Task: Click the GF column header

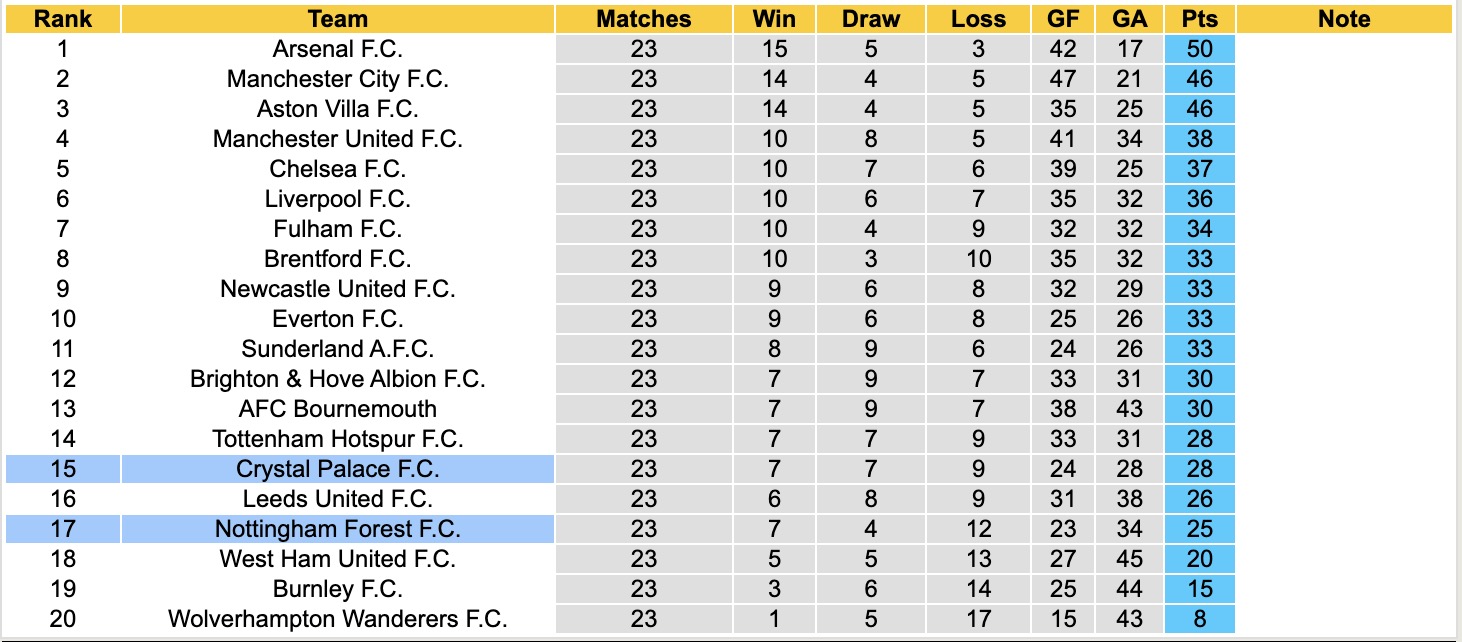Action: [x=1063, y=19]
